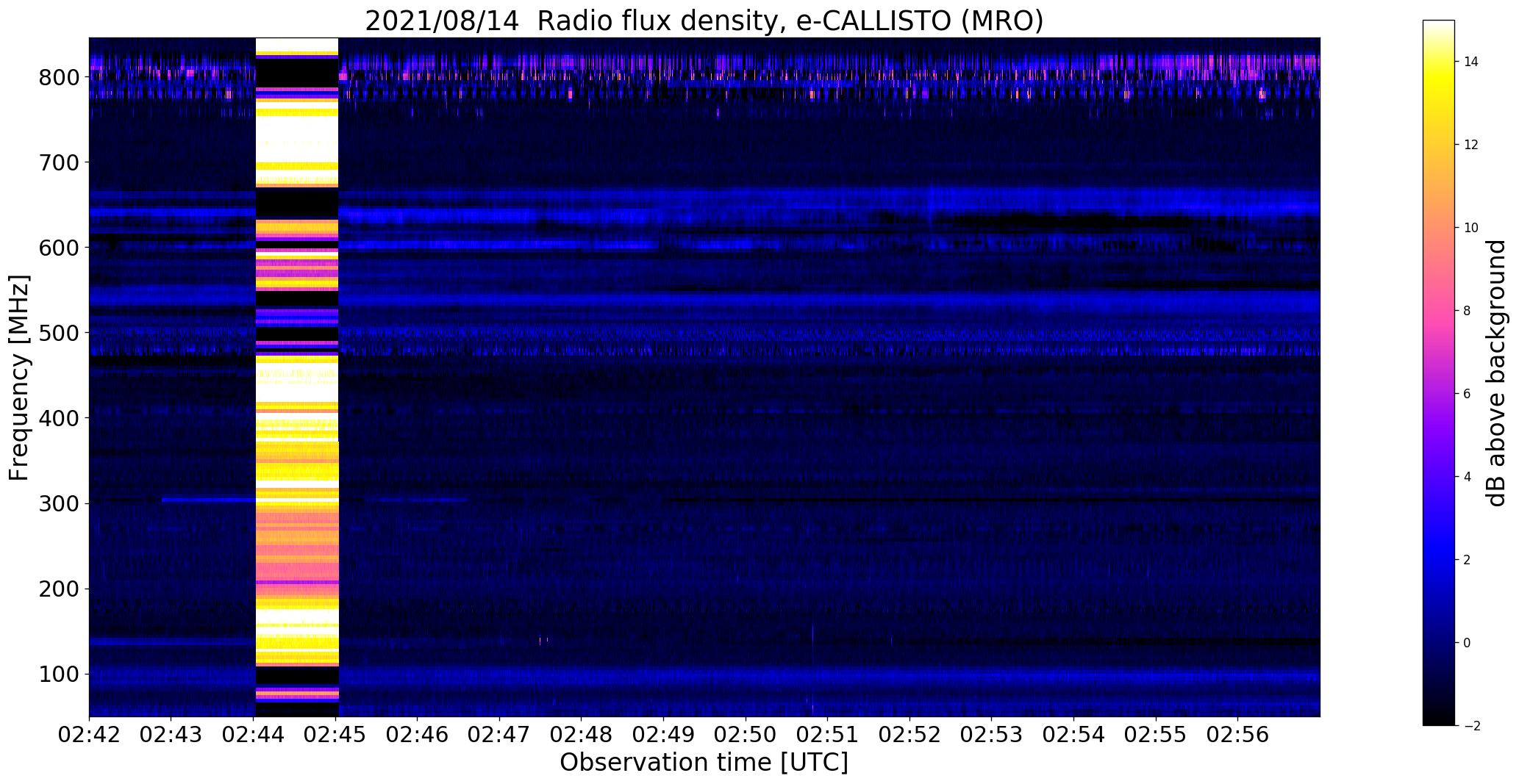The image size is (1519, 784).
Task: Click the 02:44 time tick label
Action: [254, 735]
